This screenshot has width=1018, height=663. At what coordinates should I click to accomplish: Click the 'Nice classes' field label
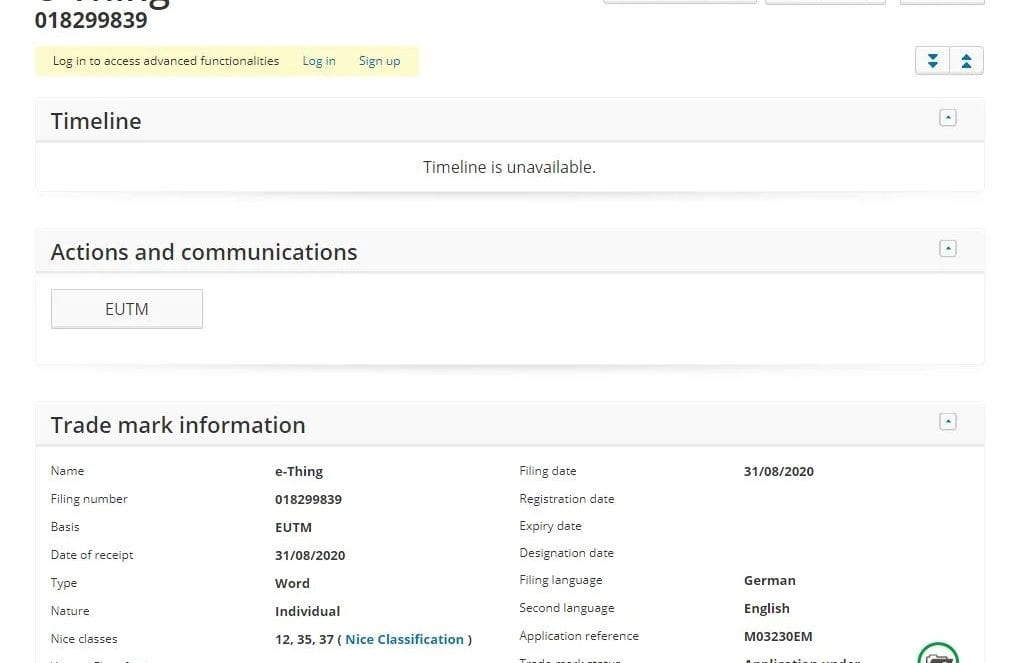(x=84, y=638)
